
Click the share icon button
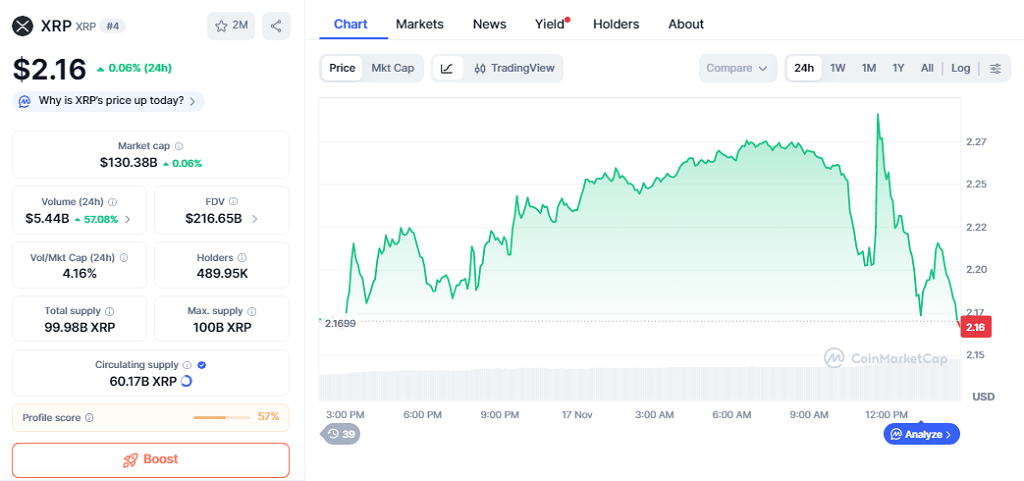pyautogui.click(x=276, y=26)
